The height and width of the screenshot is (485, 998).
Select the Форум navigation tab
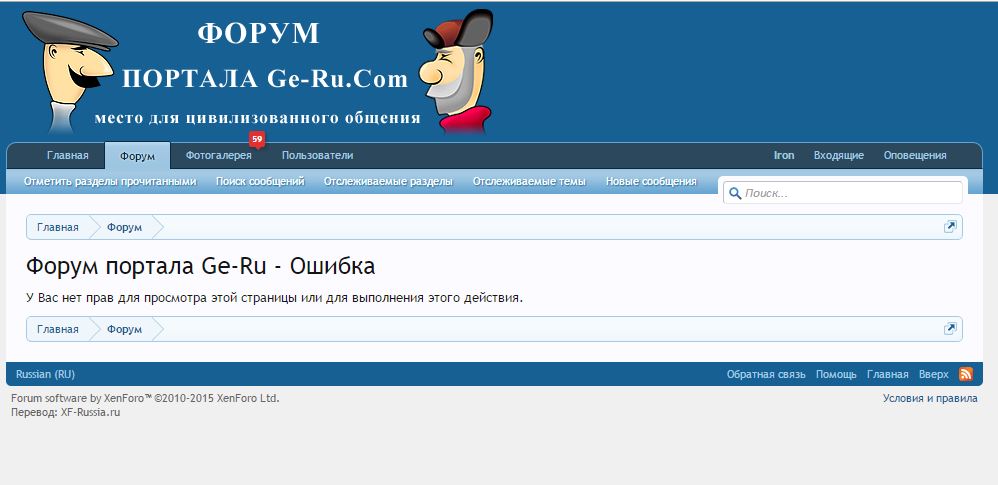pyautogui.click(x=137, y=156)
